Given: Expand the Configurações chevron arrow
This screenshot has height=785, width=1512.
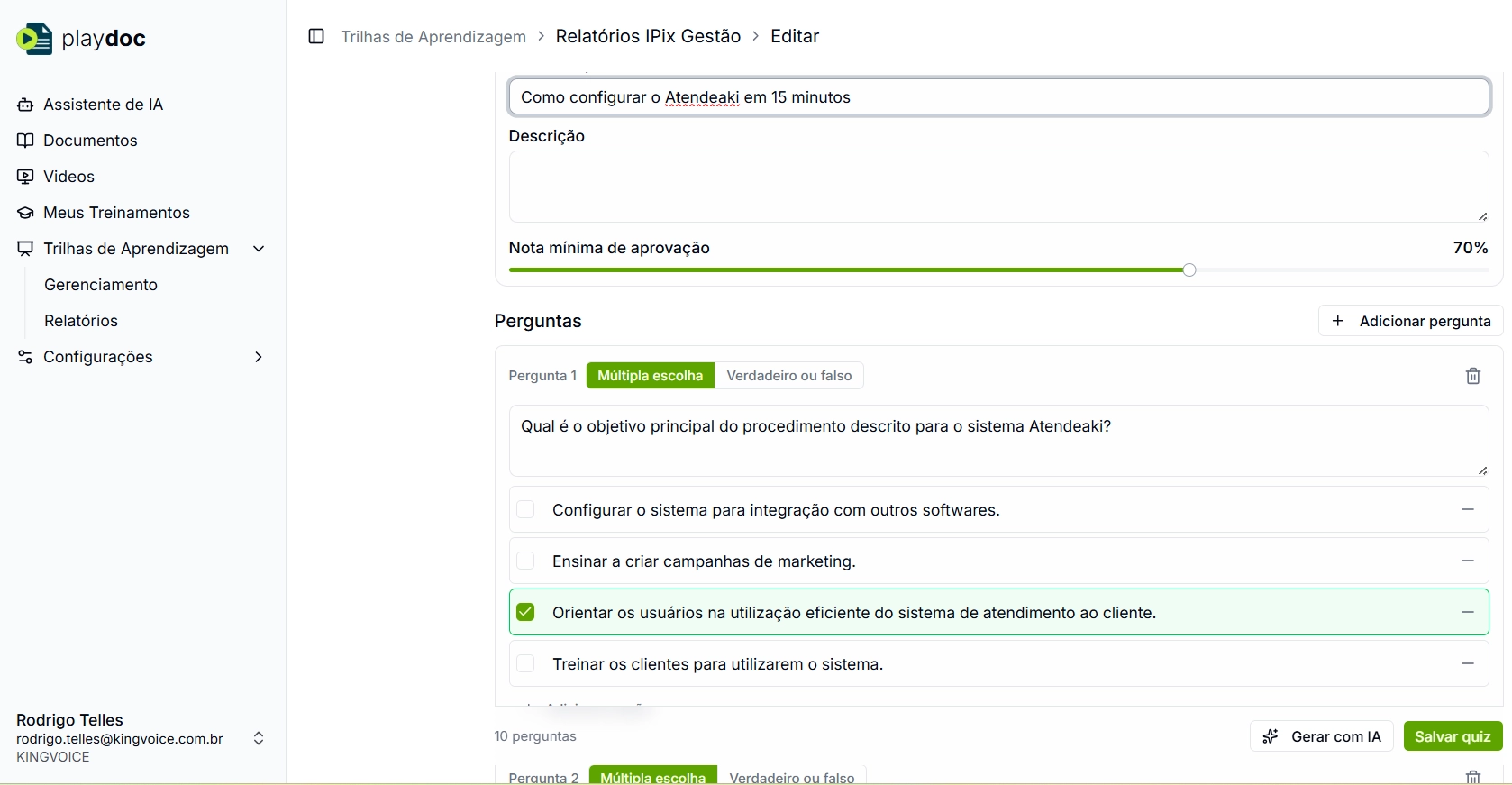Looking at the screenshot, I should 259,357.
